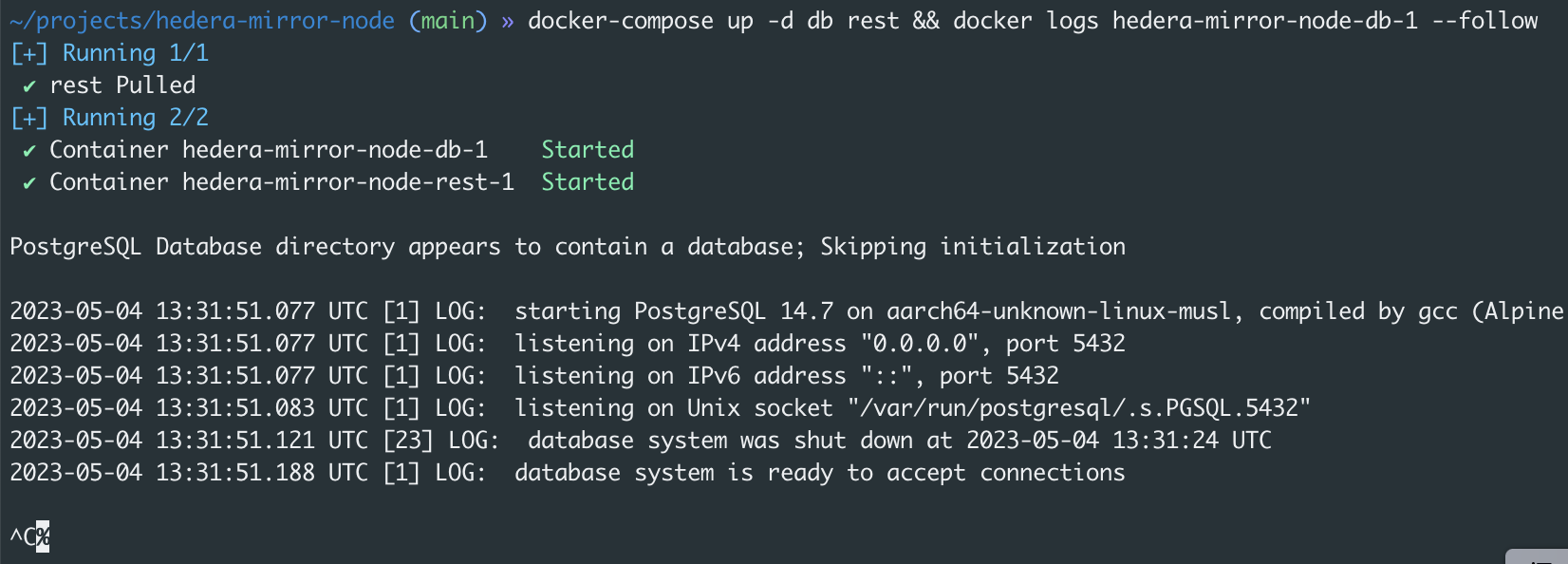Click the IPv4 address "0.0.0.0" log entry
This screenshot has width=1568, height=564.
click(568, 344)
